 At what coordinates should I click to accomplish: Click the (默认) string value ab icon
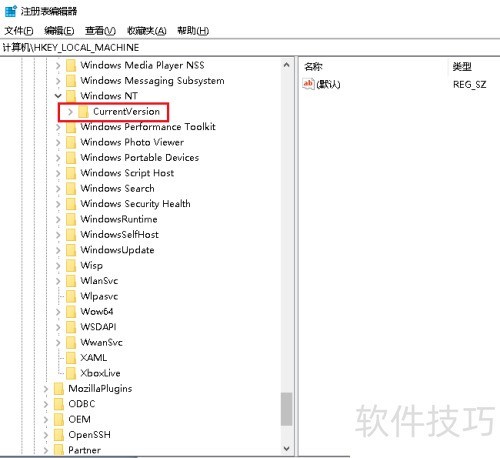tap(308, 84)
